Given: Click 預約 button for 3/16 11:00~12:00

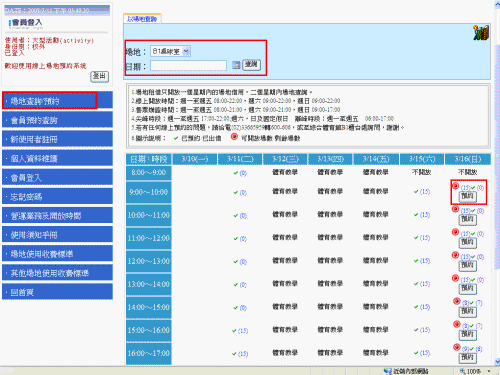Looking at the screenshot, I should point(468,243).
